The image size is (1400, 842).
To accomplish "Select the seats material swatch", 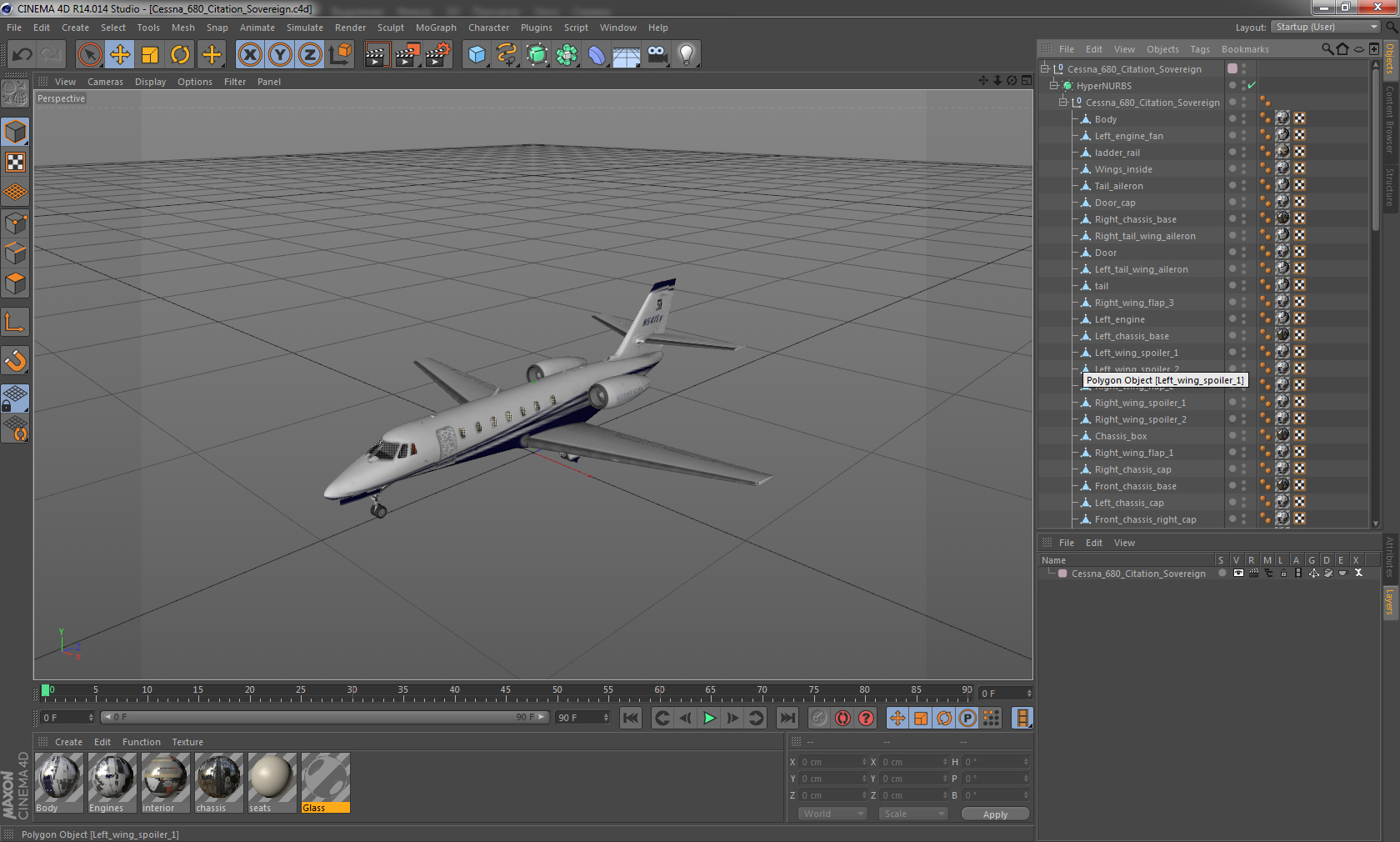I will coord(272,783).
